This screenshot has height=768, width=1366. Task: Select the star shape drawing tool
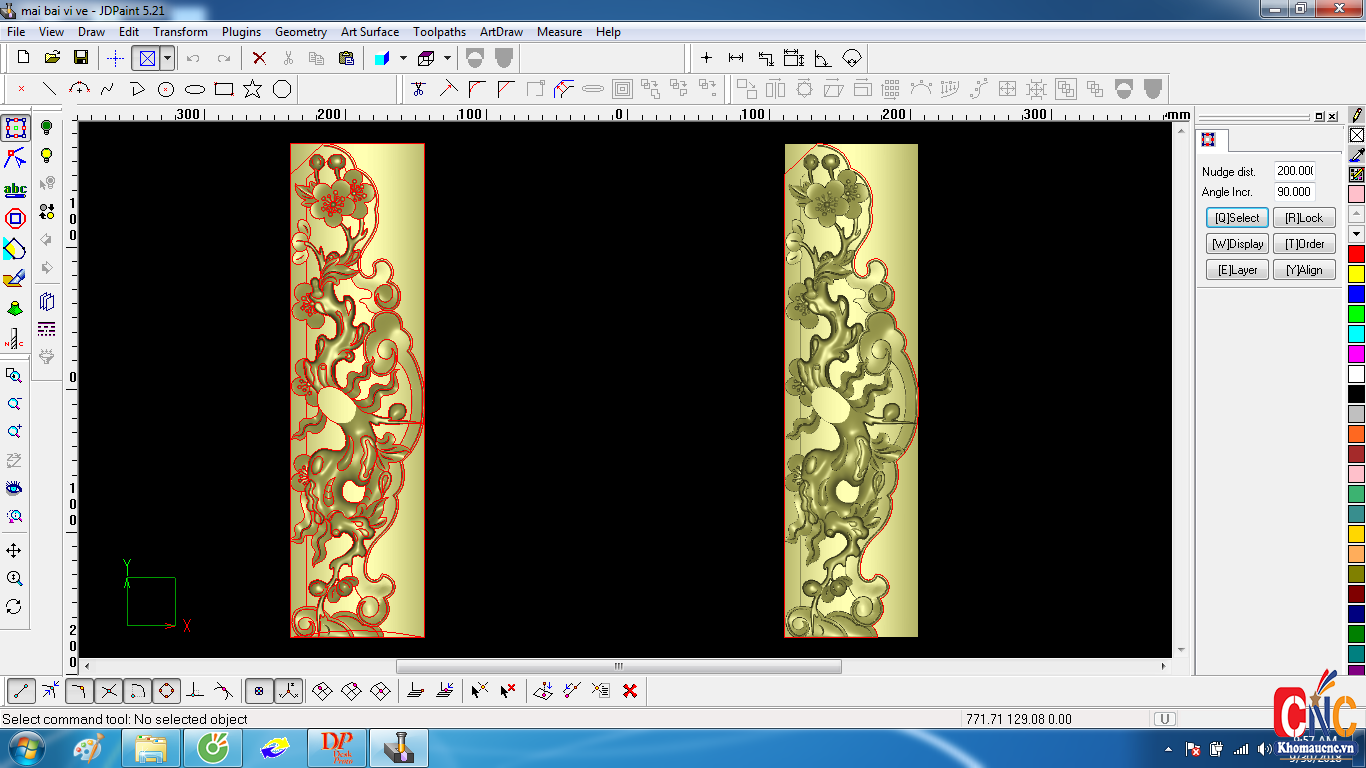[253, 89]
